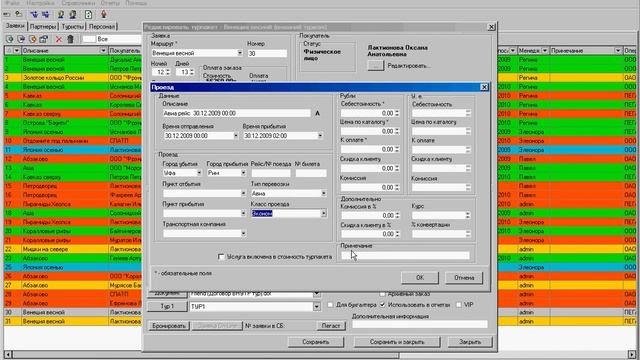Image resolution: width=640 pixels, height=360 pixels.
Task: Click the second requests-toolbar icon with arrow
Action: [21, 39]
